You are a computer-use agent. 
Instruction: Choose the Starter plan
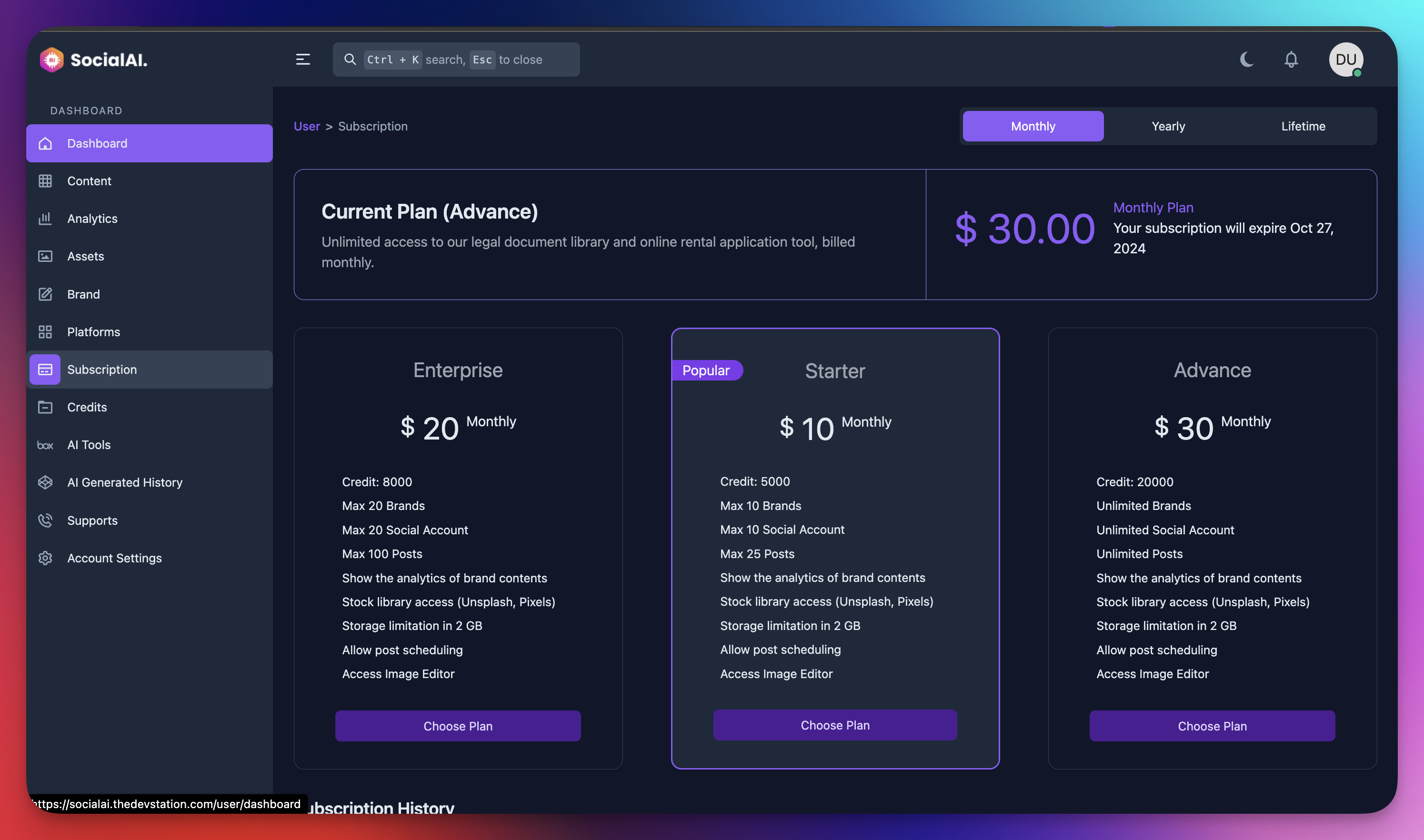pyautogui.click(x=834, y=725)
